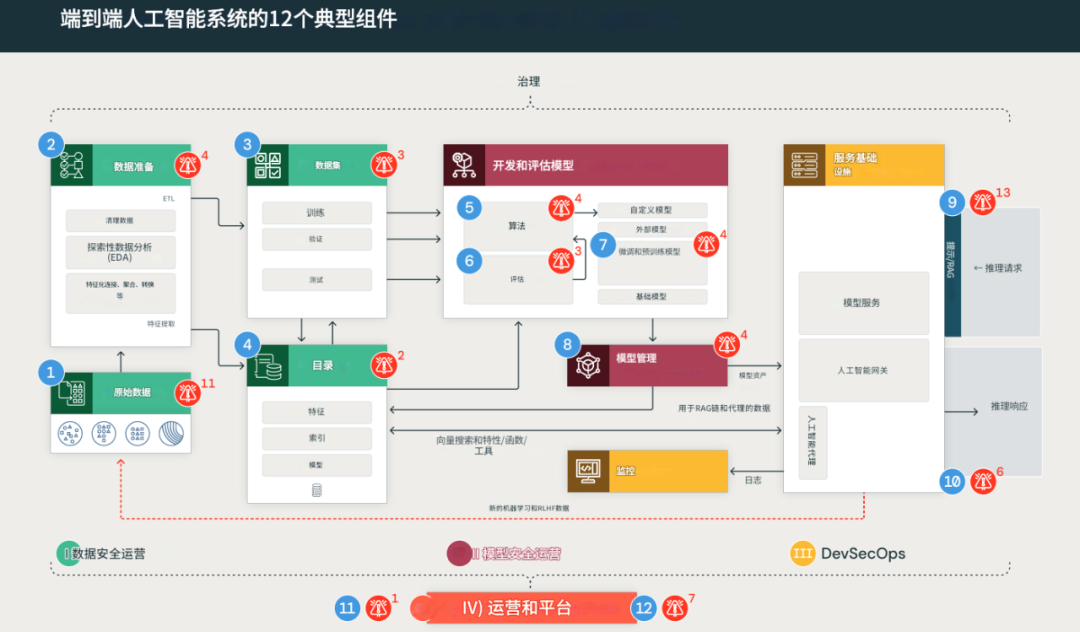Toggle the alarm bell showing count 13
The height and width of the screenshot is (632, 1080).
(x=982, y=202)
